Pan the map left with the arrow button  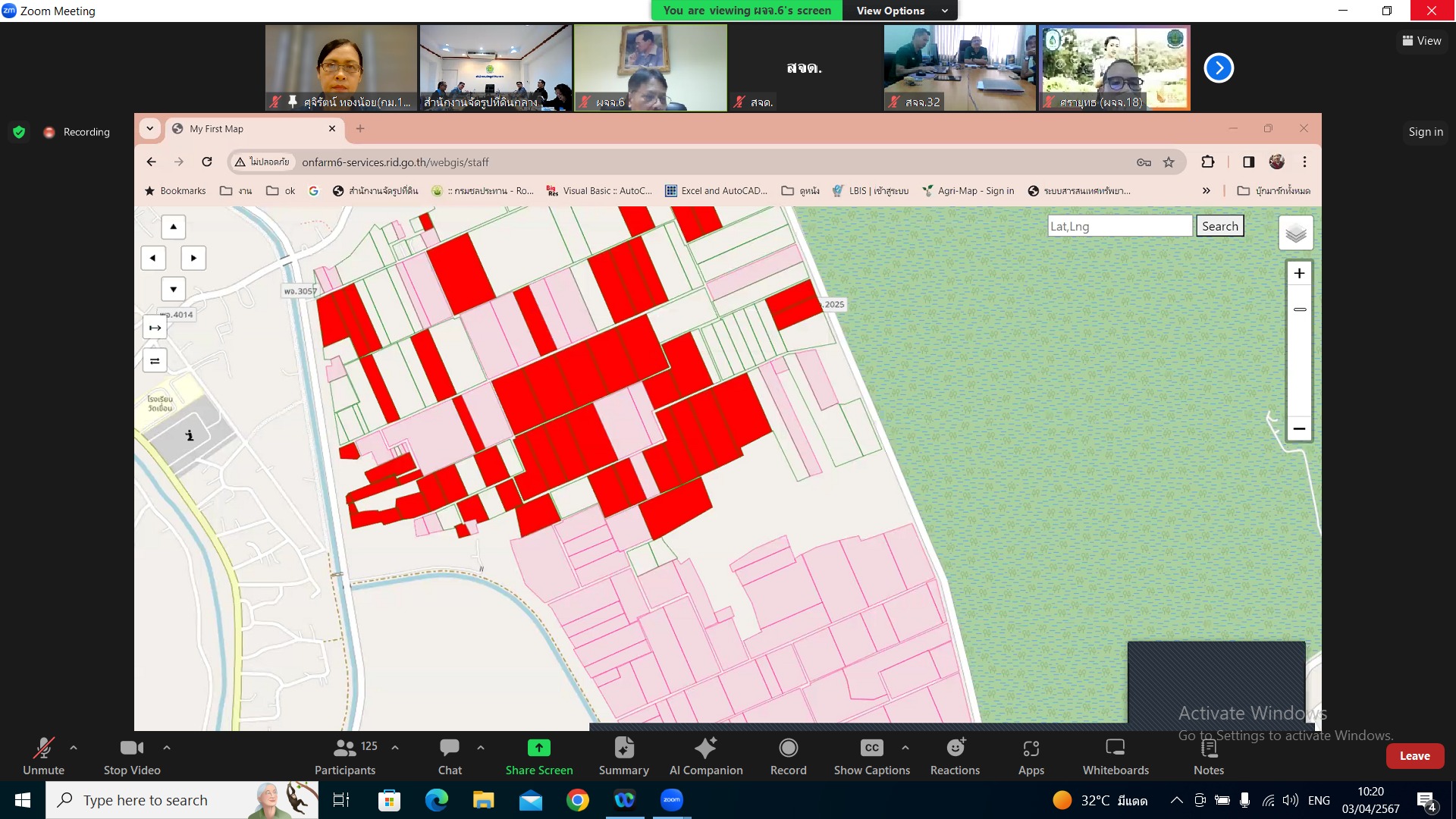(x=153, y=258)
